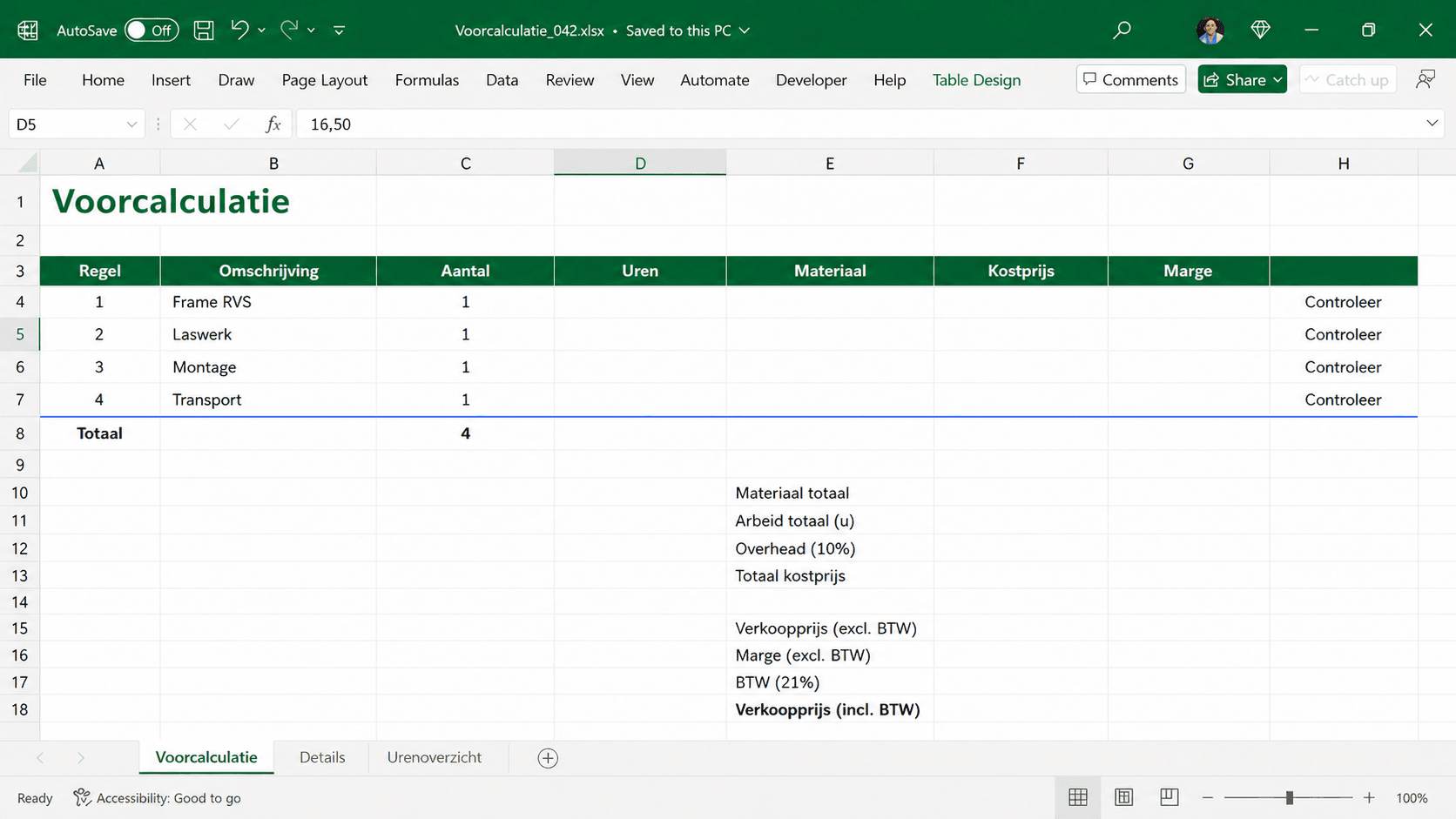
Task: Click the Kostprijs table header cell
Action: [x=1021, y=271]
